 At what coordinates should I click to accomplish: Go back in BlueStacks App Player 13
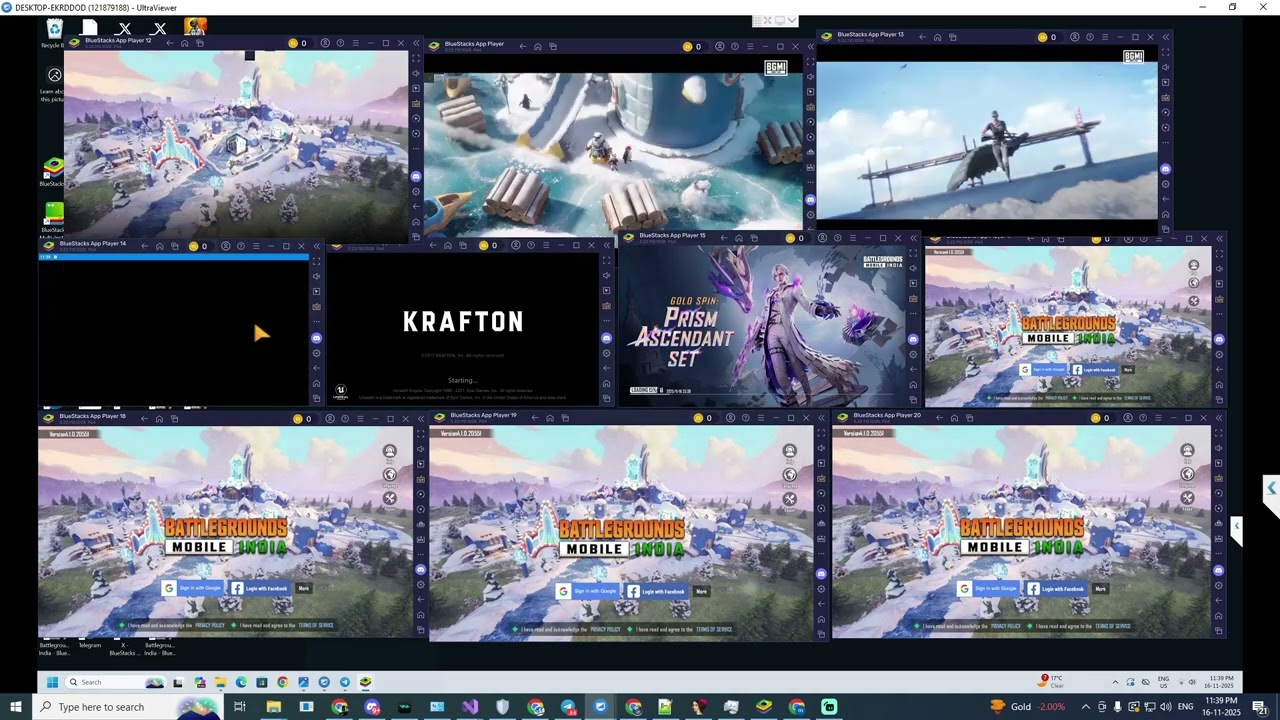click(922, 37)
